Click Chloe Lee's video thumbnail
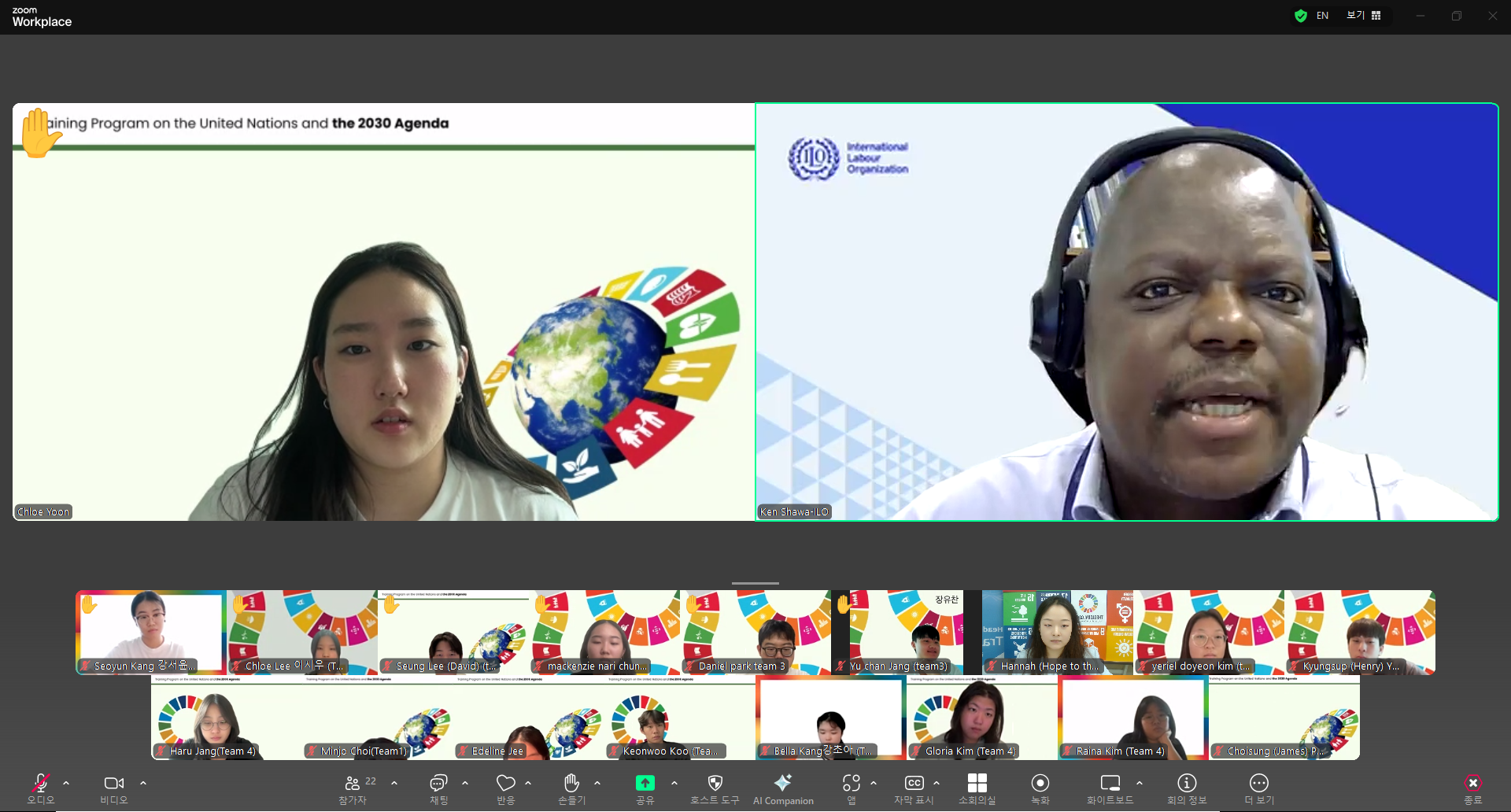The width and height of the screenshot is (1511, 812). 302,633
